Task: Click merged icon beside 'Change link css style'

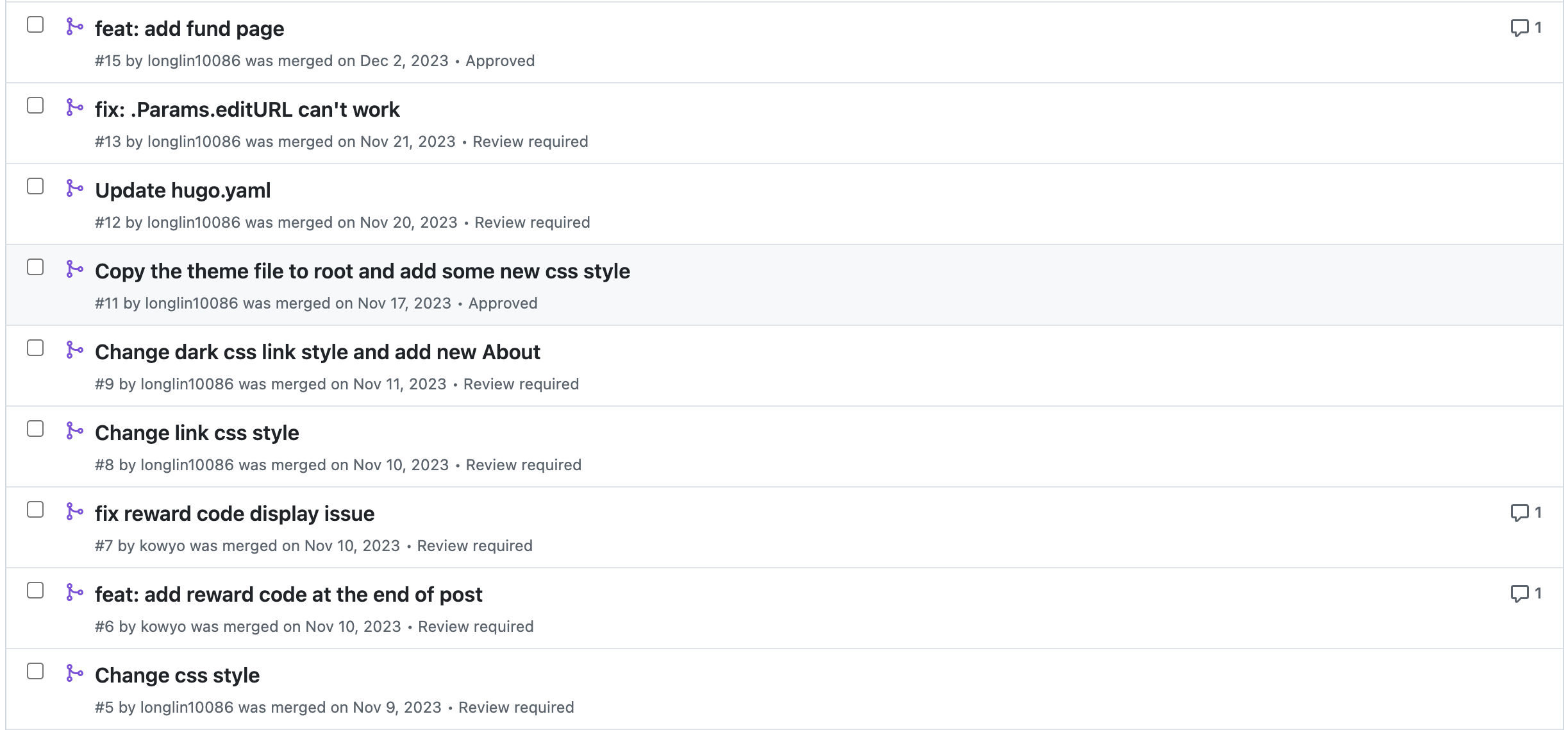Action: point(74,431)
